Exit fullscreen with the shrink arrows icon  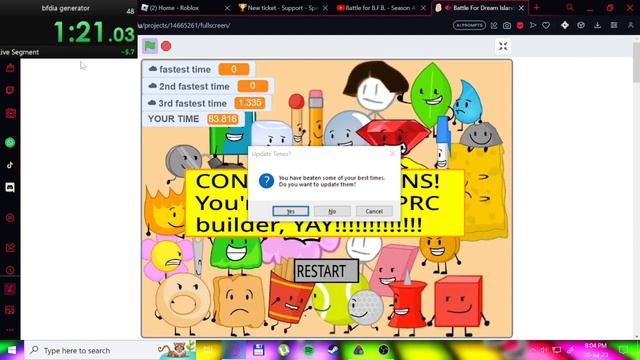click(x=503, y=46)
